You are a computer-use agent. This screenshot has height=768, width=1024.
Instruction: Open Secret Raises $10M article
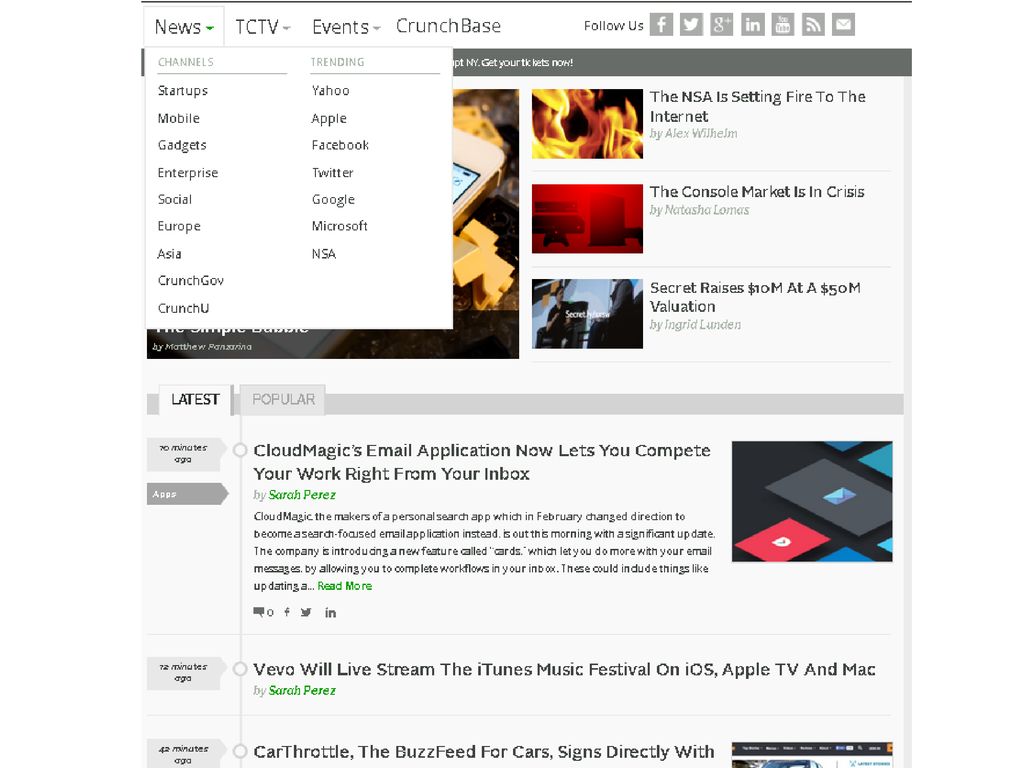(x=755, y=296)
